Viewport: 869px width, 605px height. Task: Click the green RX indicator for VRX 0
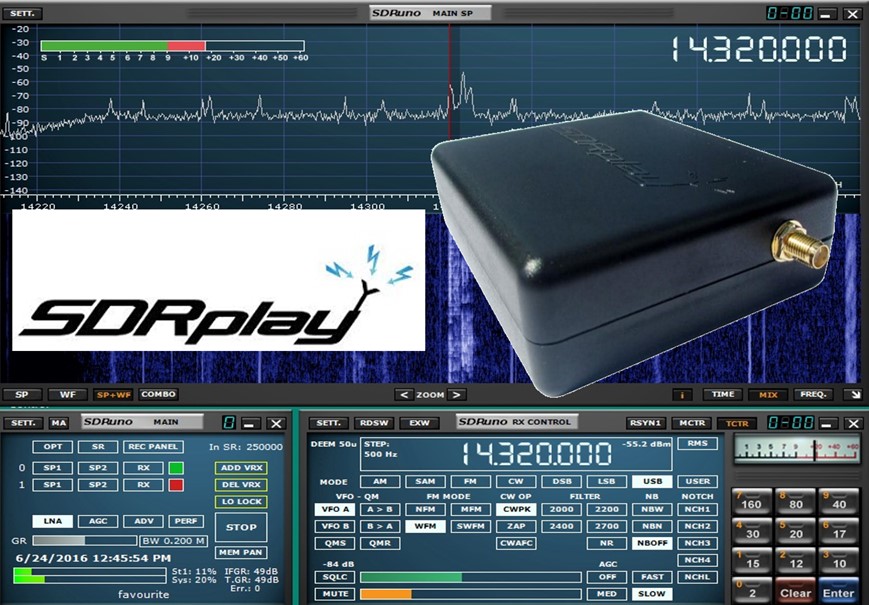pyautogui.click(x=176, y=468)
